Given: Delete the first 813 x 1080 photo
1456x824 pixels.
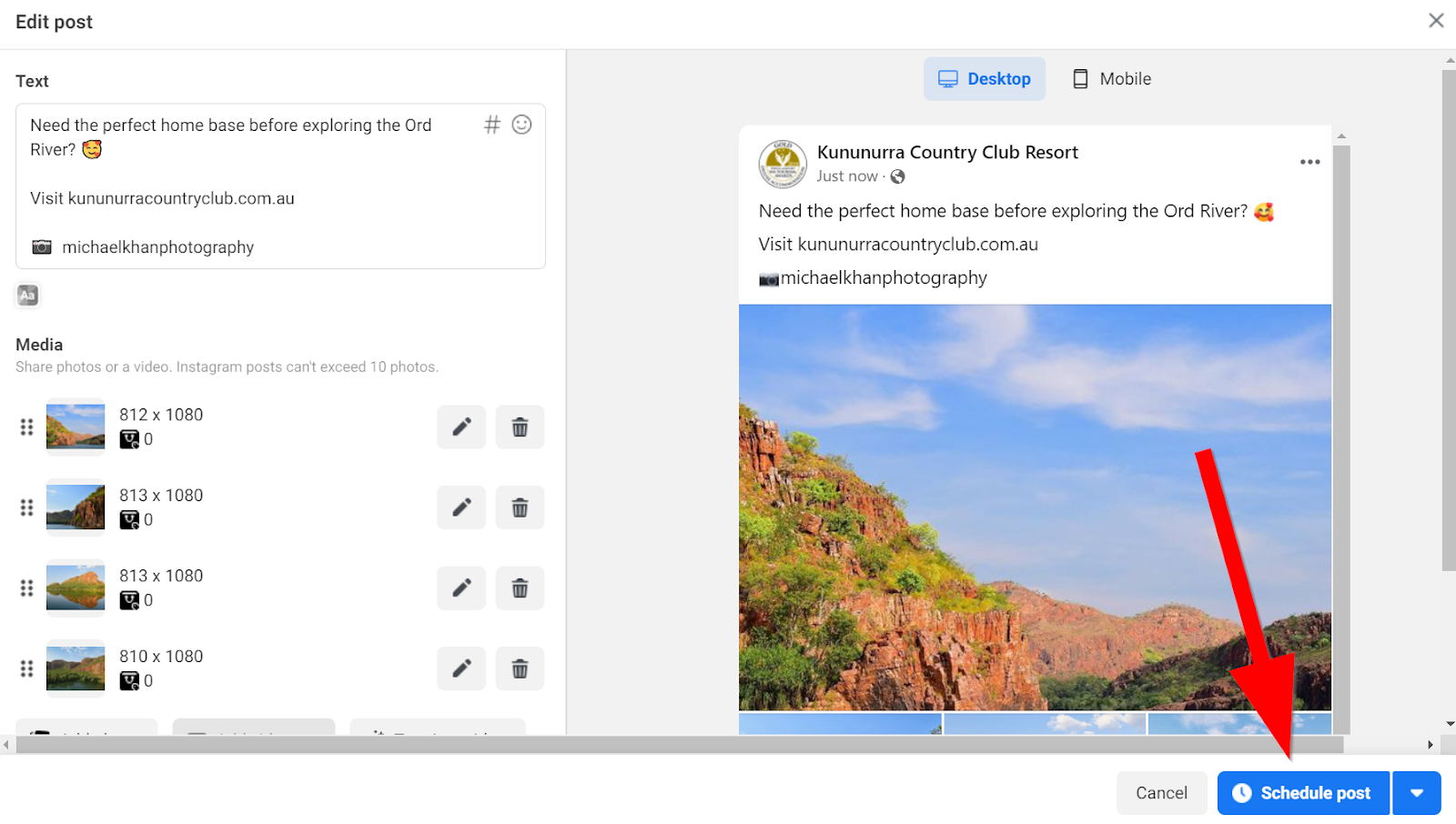Looking at the screenshot, I should click(520, 507).
